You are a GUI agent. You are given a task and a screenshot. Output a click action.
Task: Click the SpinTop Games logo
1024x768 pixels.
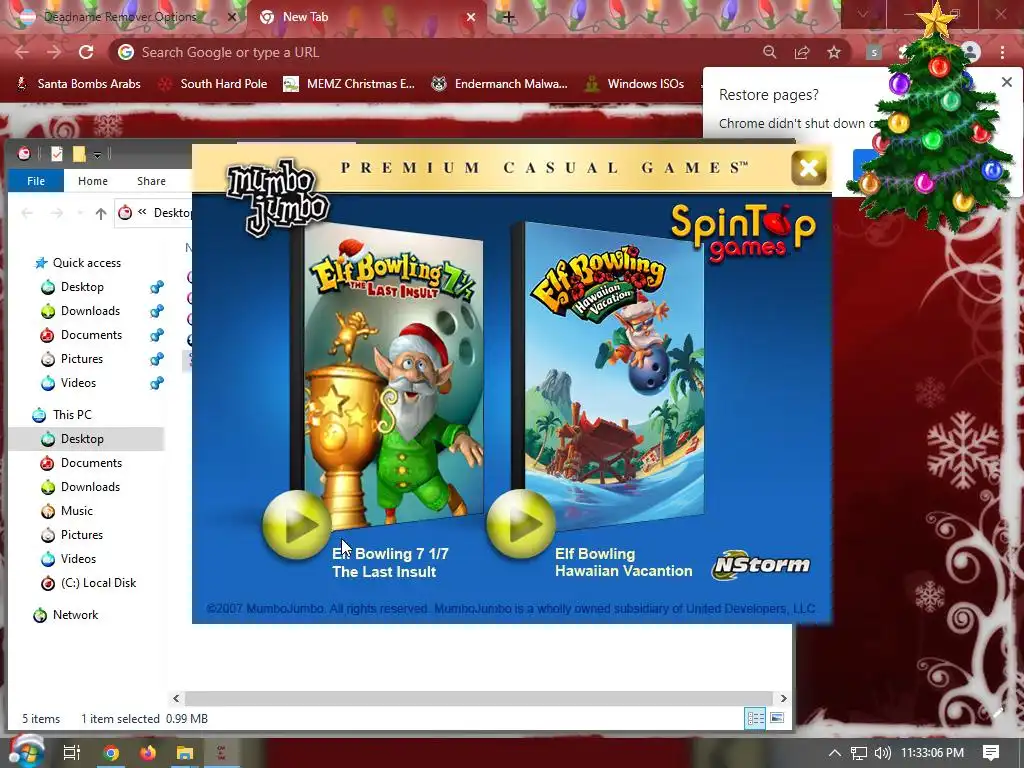(x=743, y=232)
